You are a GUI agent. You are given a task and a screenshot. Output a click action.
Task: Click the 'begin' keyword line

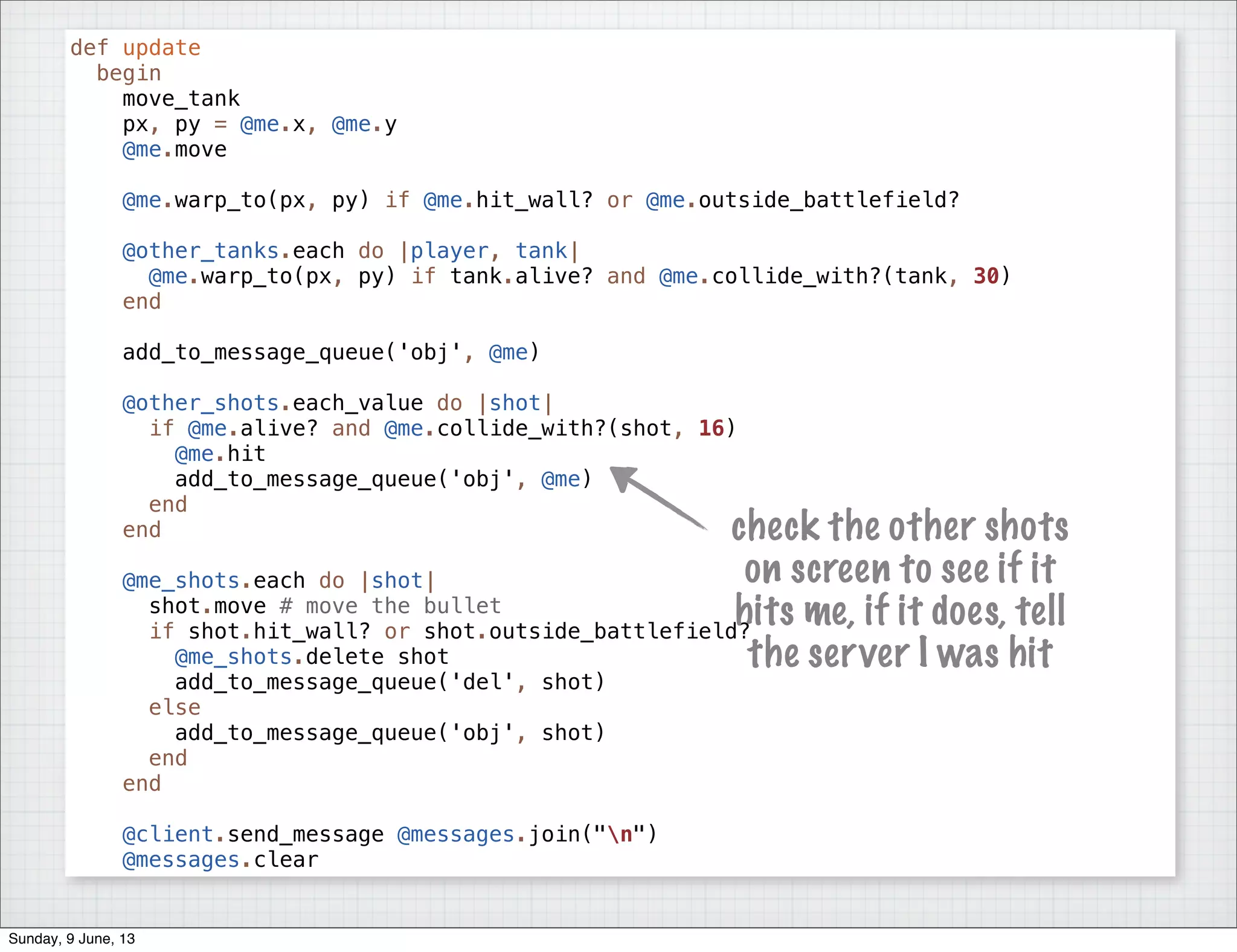pyautogui.click(x=129, y=73)
